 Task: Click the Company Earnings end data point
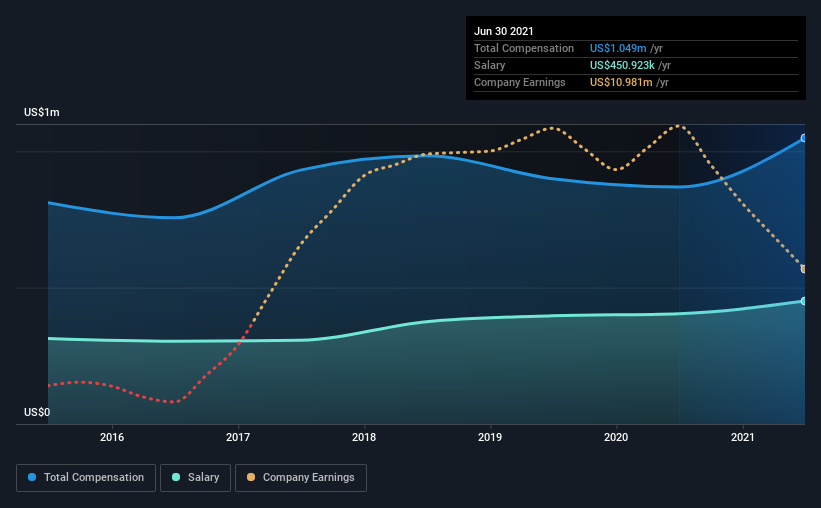803,269
